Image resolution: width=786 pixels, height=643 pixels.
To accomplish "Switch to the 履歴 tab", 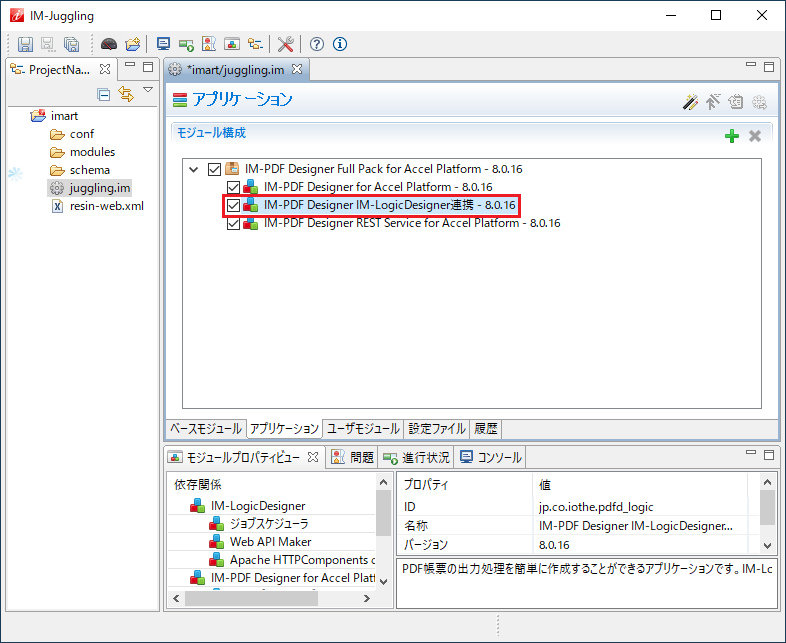I will (485, 428).
